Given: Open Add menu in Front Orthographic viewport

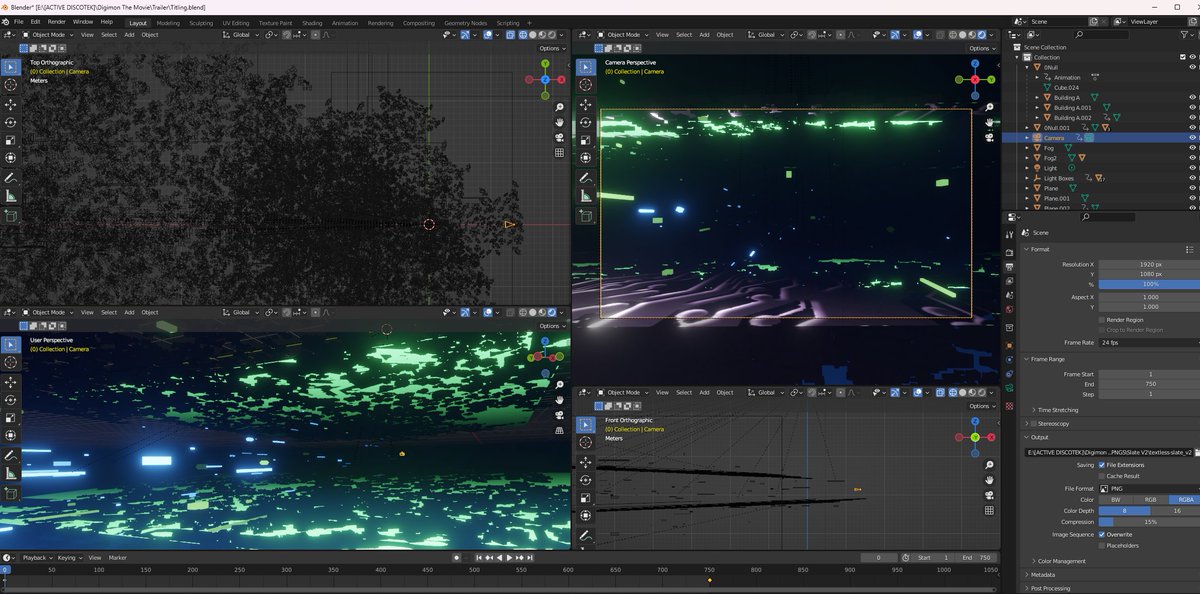Looking at the screenshot, I should tap(704, 392).
